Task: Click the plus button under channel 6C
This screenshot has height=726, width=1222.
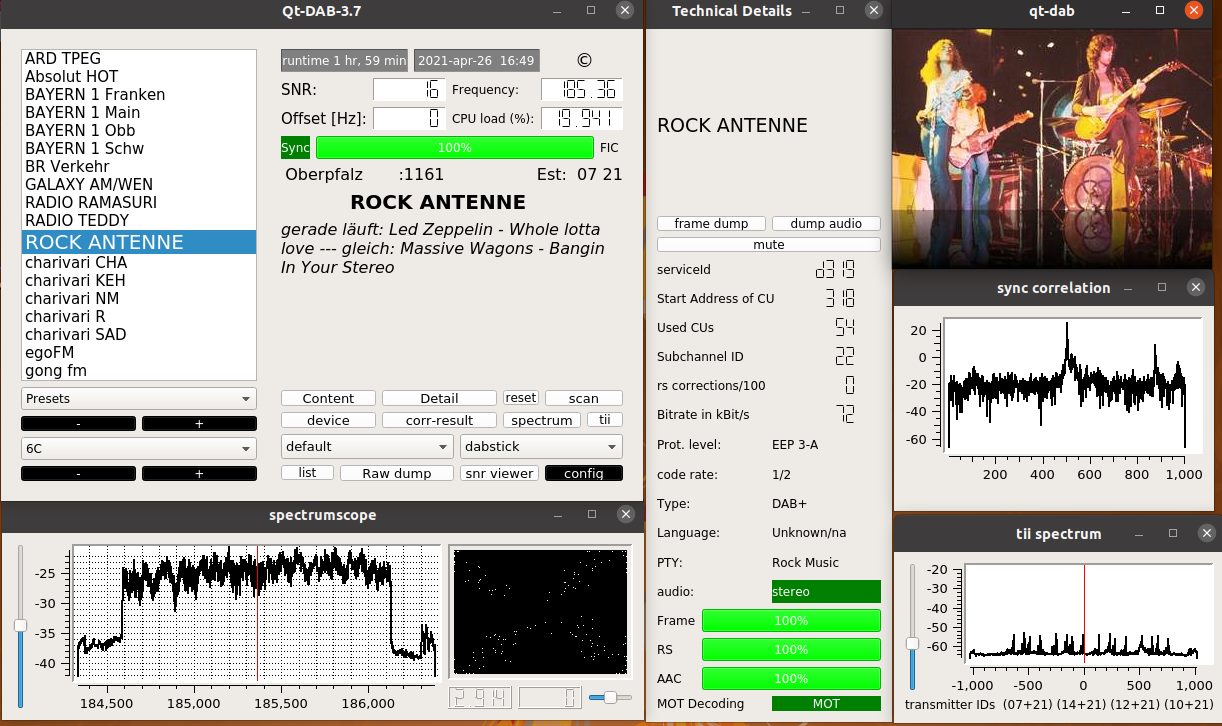Action: (199, 473)
